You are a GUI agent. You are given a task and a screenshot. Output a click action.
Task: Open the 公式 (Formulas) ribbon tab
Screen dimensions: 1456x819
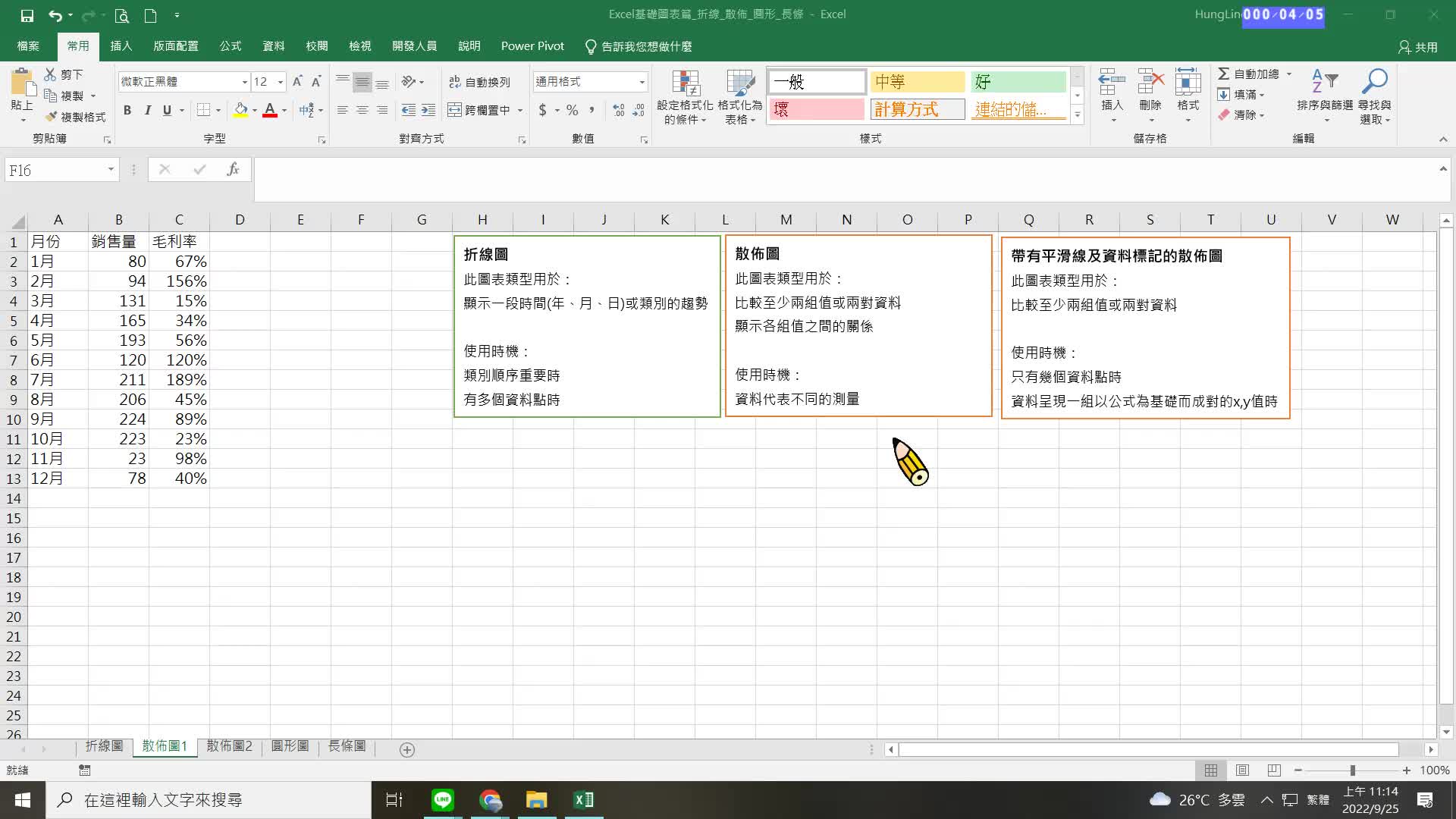(231, 46)
